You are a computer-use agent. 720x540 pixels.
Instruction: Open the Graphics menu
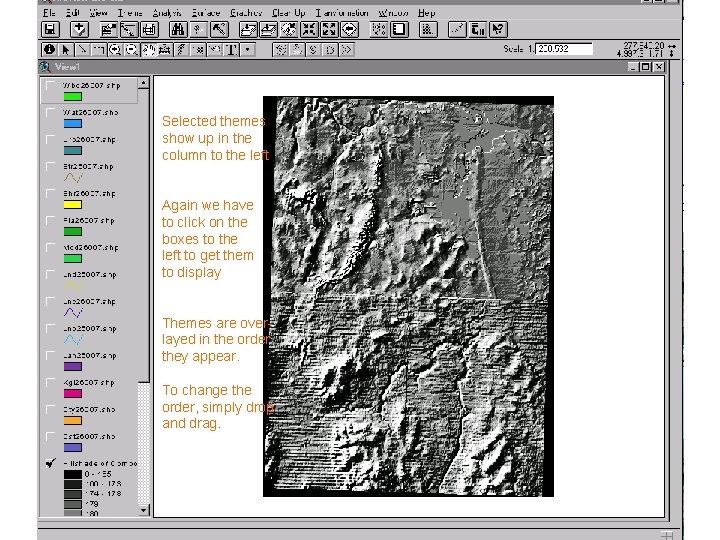tap(246, 13)
